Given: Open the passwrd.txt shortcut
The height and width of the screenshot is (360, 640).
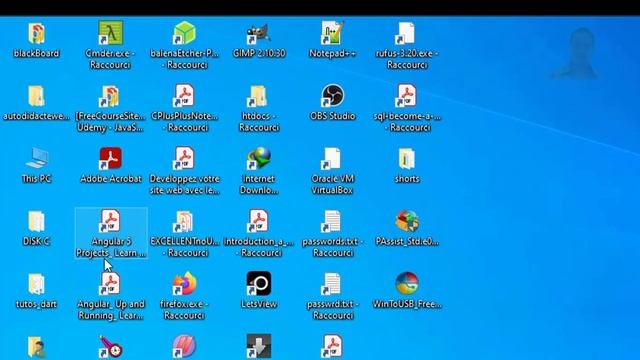Looking at the screenshot, I should [x=332, y=284].
